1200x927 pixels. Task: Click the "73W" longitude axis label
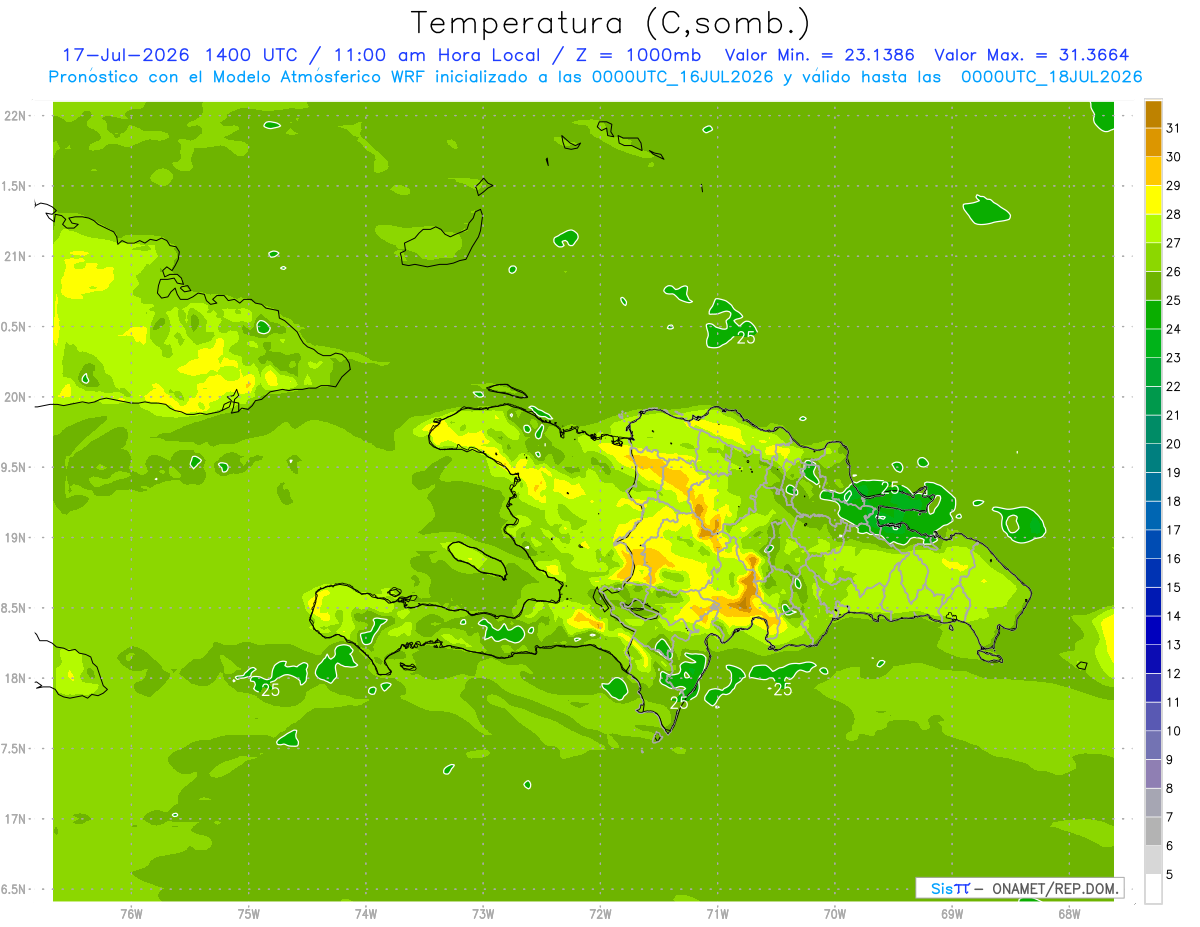[483, 914]
